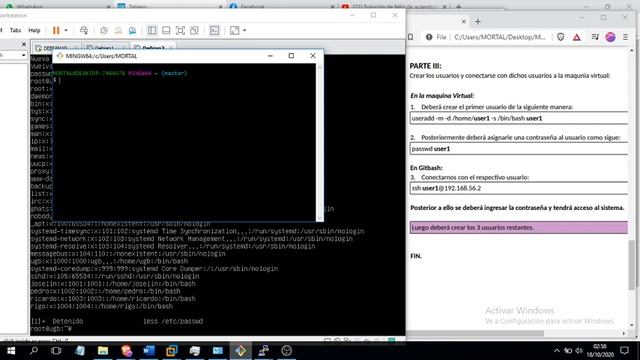Click the 'ssh user1@192.168.56.2' command box
The height and width of the screenshot is (360, 640).
coord(519,188)
